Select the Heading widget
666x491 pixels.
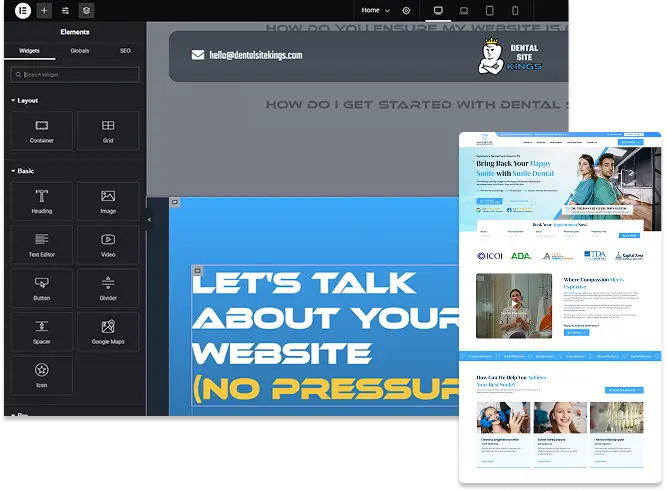tap(42, 201)
